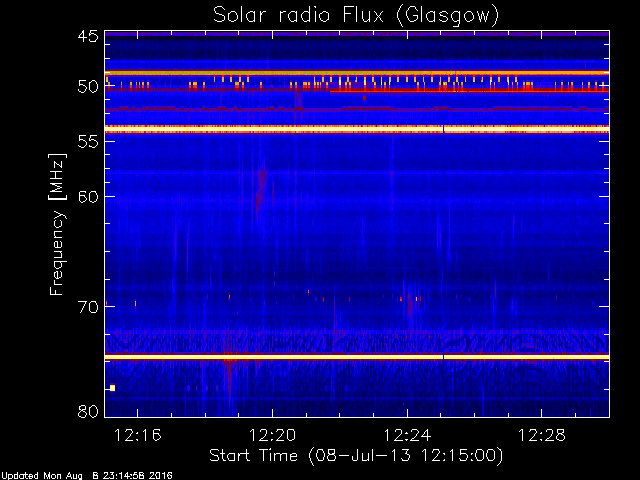This screenshot has height=480, width=640.
Task: Select the bright horizontal band near 54 MHz
Action: click(x=356, y=128)
